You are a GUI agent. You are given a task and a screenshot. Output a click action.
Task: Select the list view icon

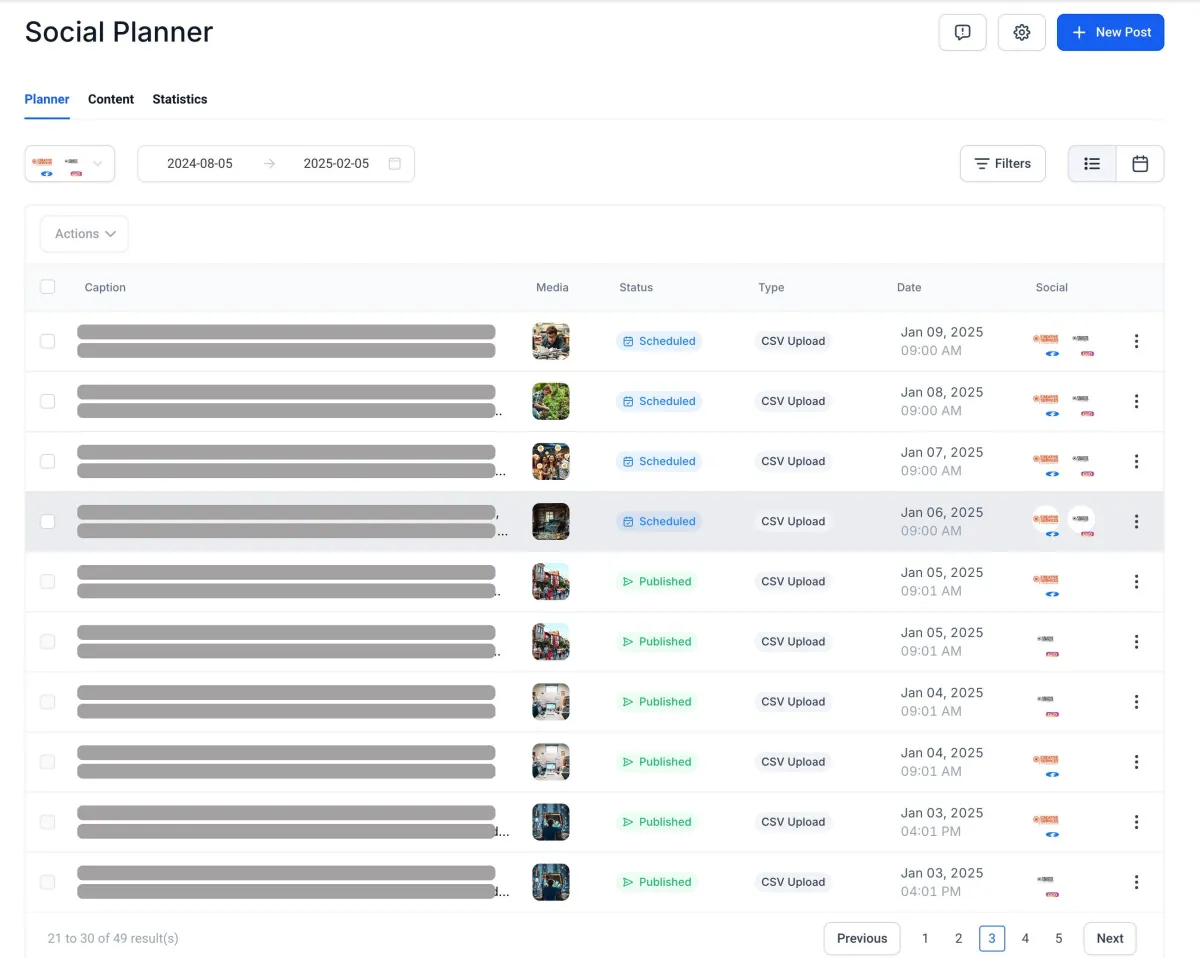pos(1092,164)
